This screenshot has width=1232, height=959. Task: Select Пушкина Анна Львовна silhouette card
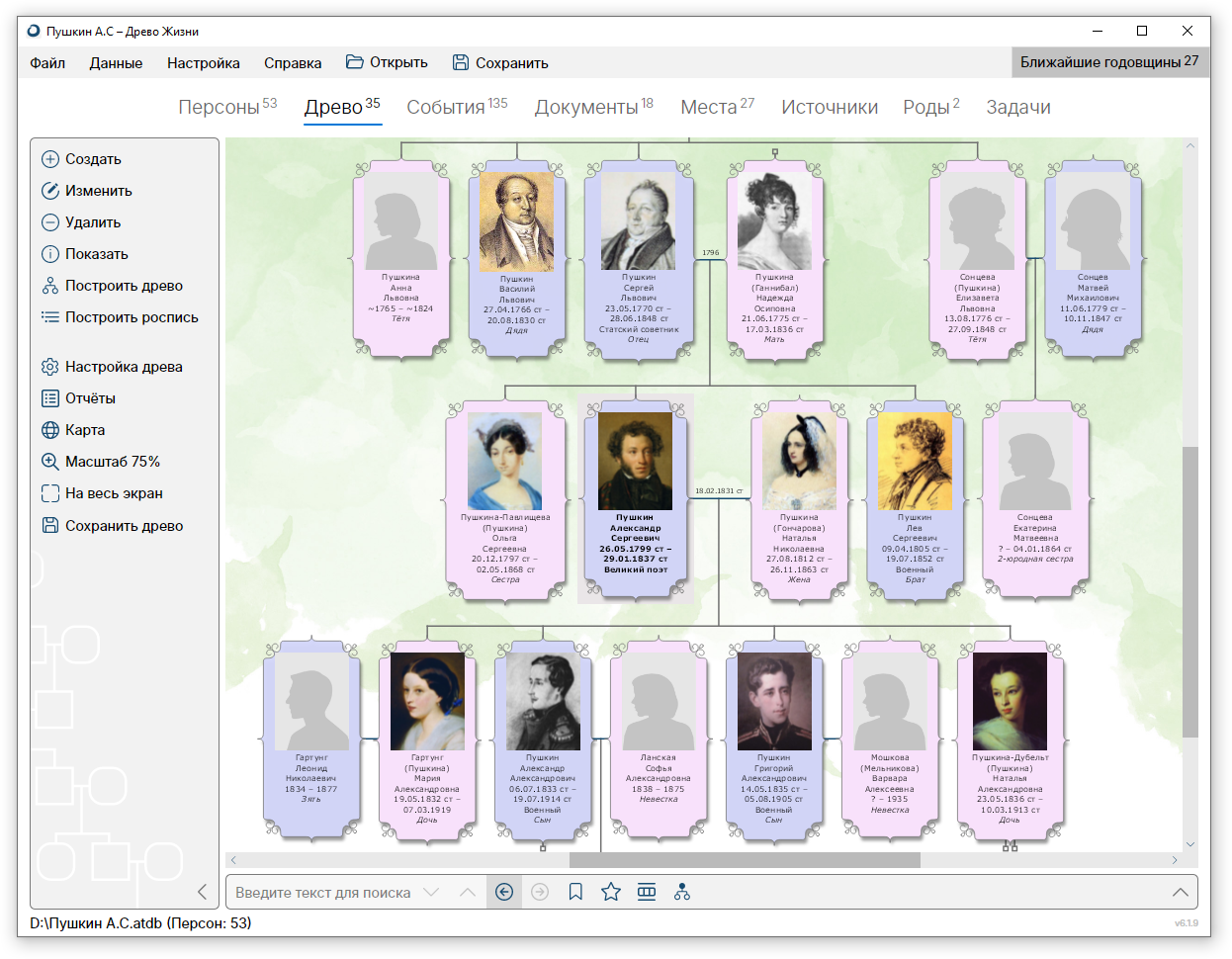pos(400,258)
